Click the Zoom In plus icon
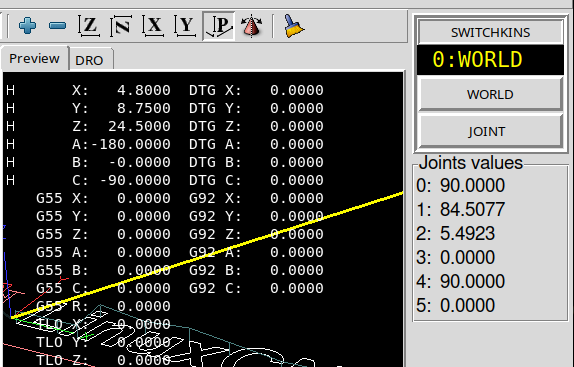The image size is (574, 367). tap(27, 26)
